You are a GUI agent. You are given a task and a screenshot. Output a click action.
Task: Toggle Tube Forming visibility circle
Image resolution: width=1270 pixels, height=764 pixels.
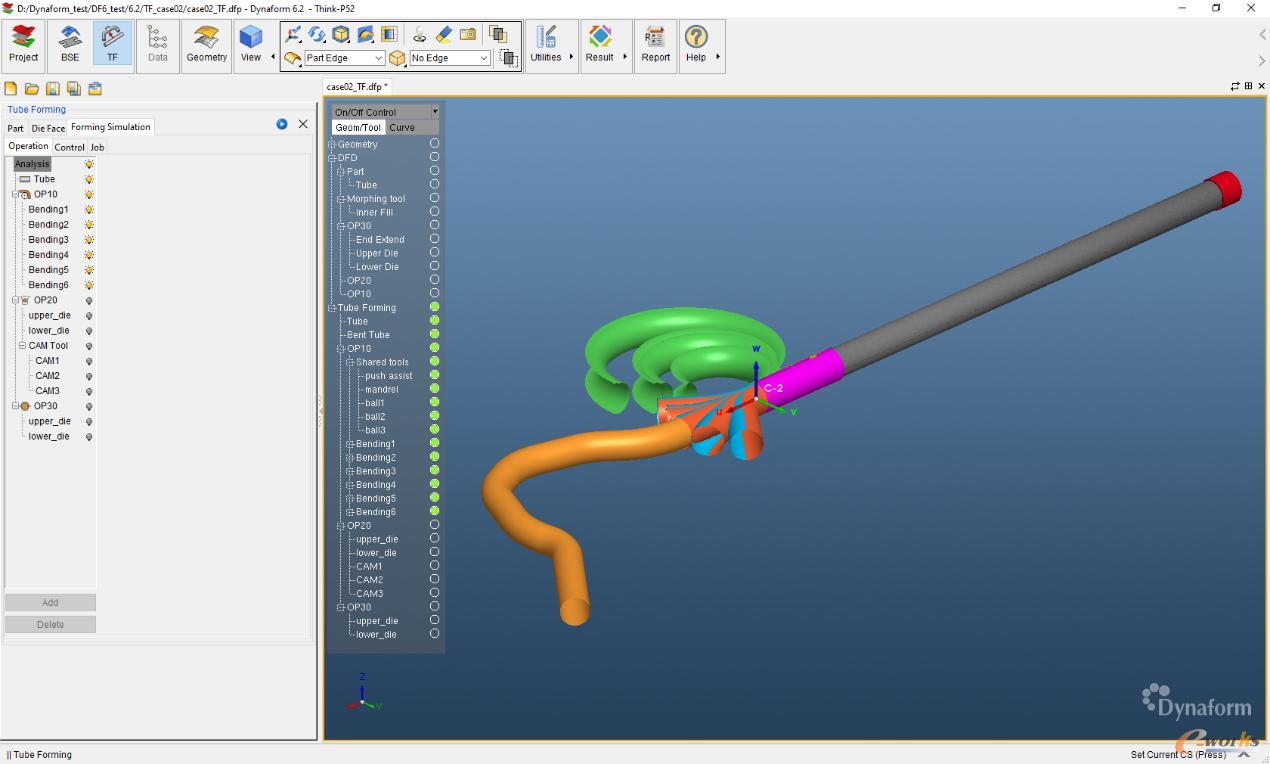pos(434,307)
